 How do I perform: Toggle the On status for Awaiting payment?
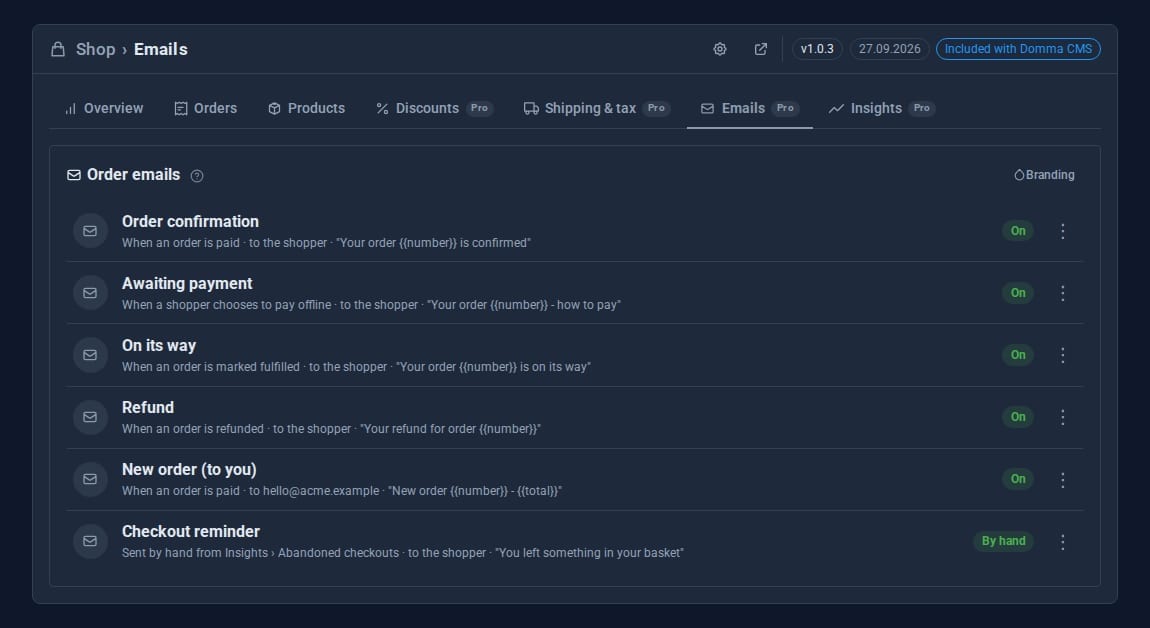1018,293
